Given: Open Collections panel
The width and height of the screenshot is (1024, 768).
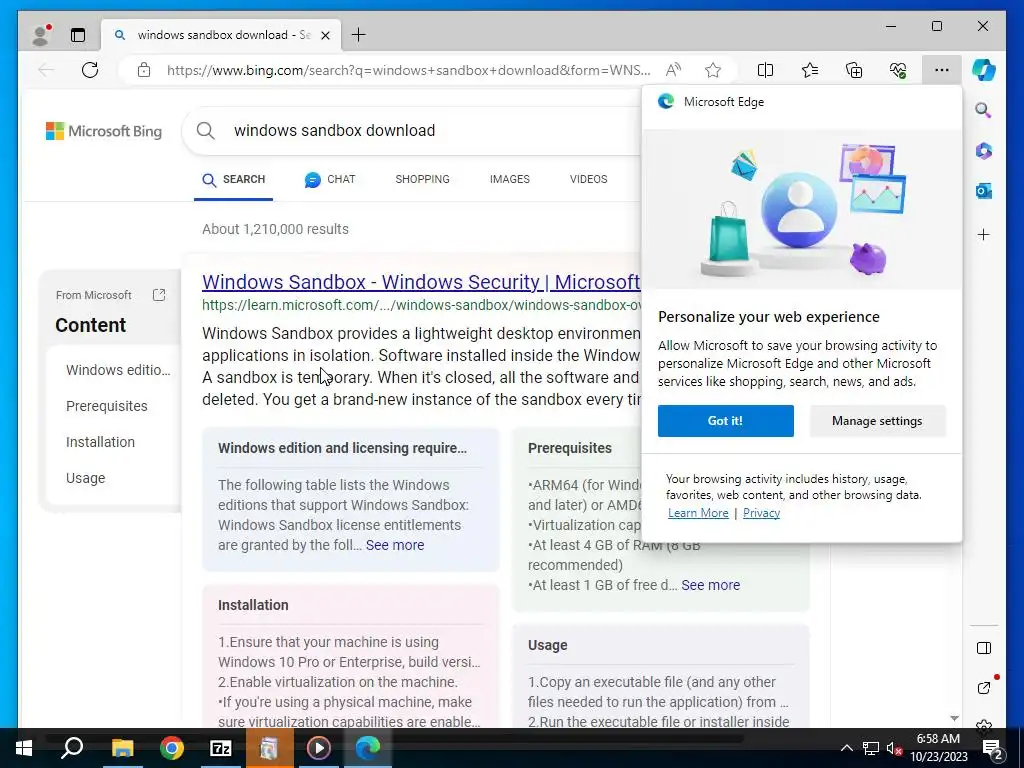Looking at the screenshot, I should click(x=854, y=70).
